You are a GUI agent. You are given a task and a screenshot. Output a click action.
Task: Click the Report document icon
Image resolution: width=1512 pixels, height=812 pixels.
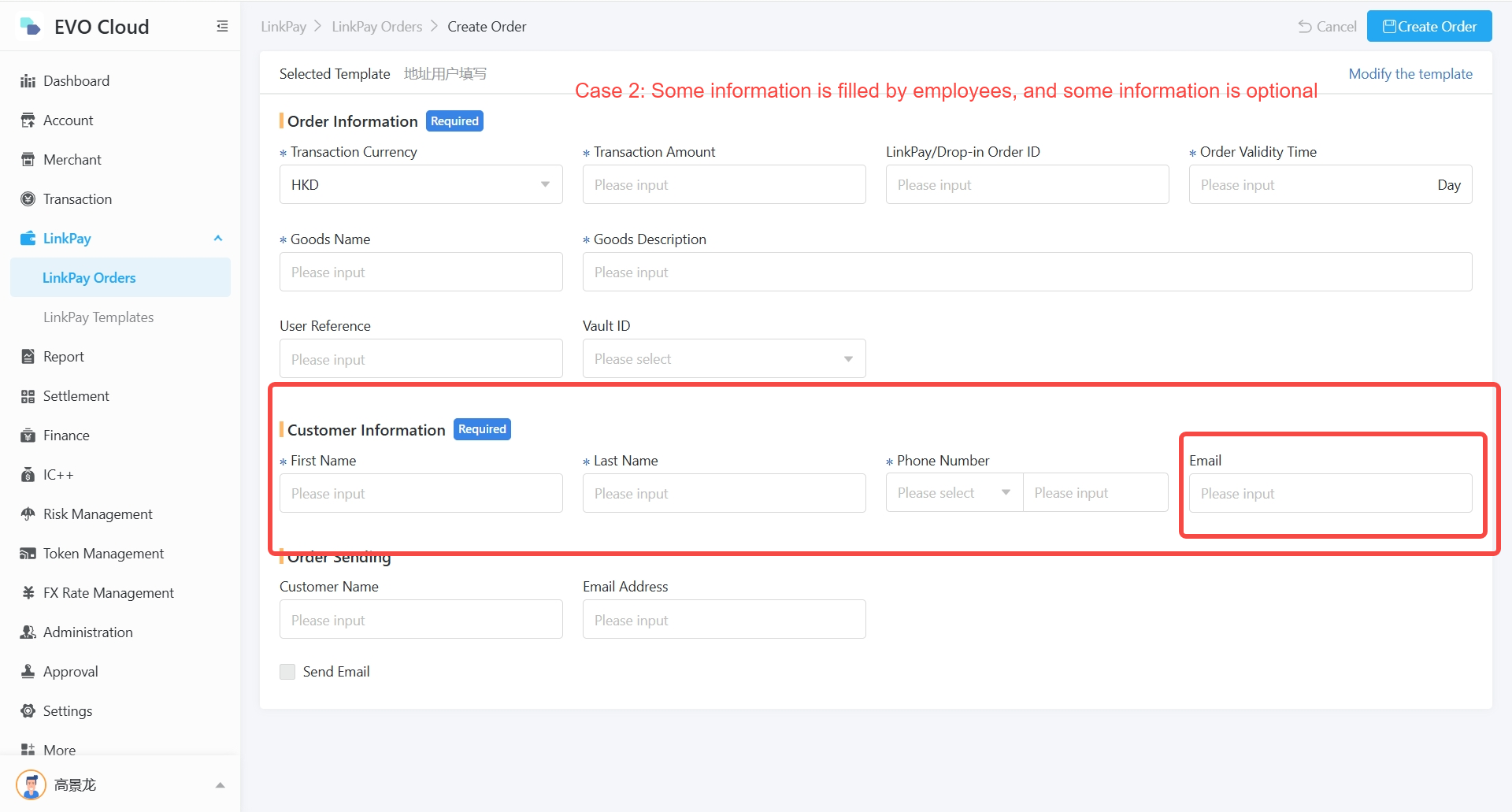point(28,357)
